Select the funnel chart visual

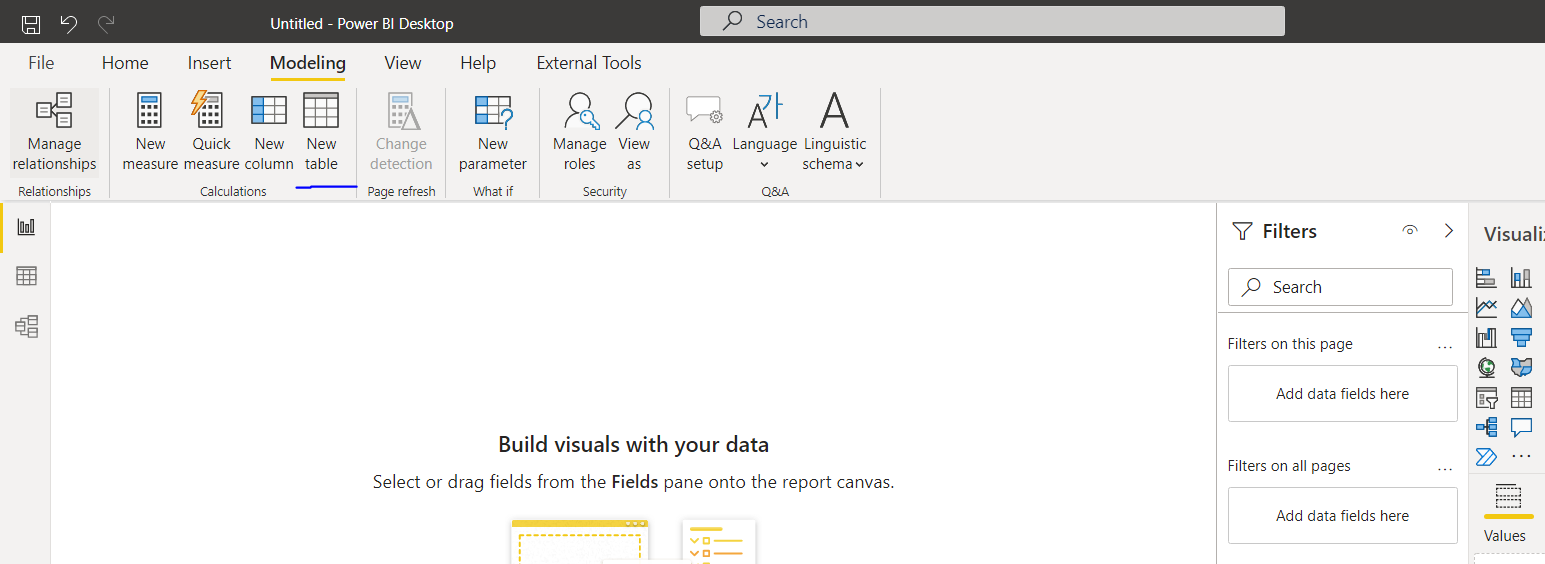point(1521,338)
